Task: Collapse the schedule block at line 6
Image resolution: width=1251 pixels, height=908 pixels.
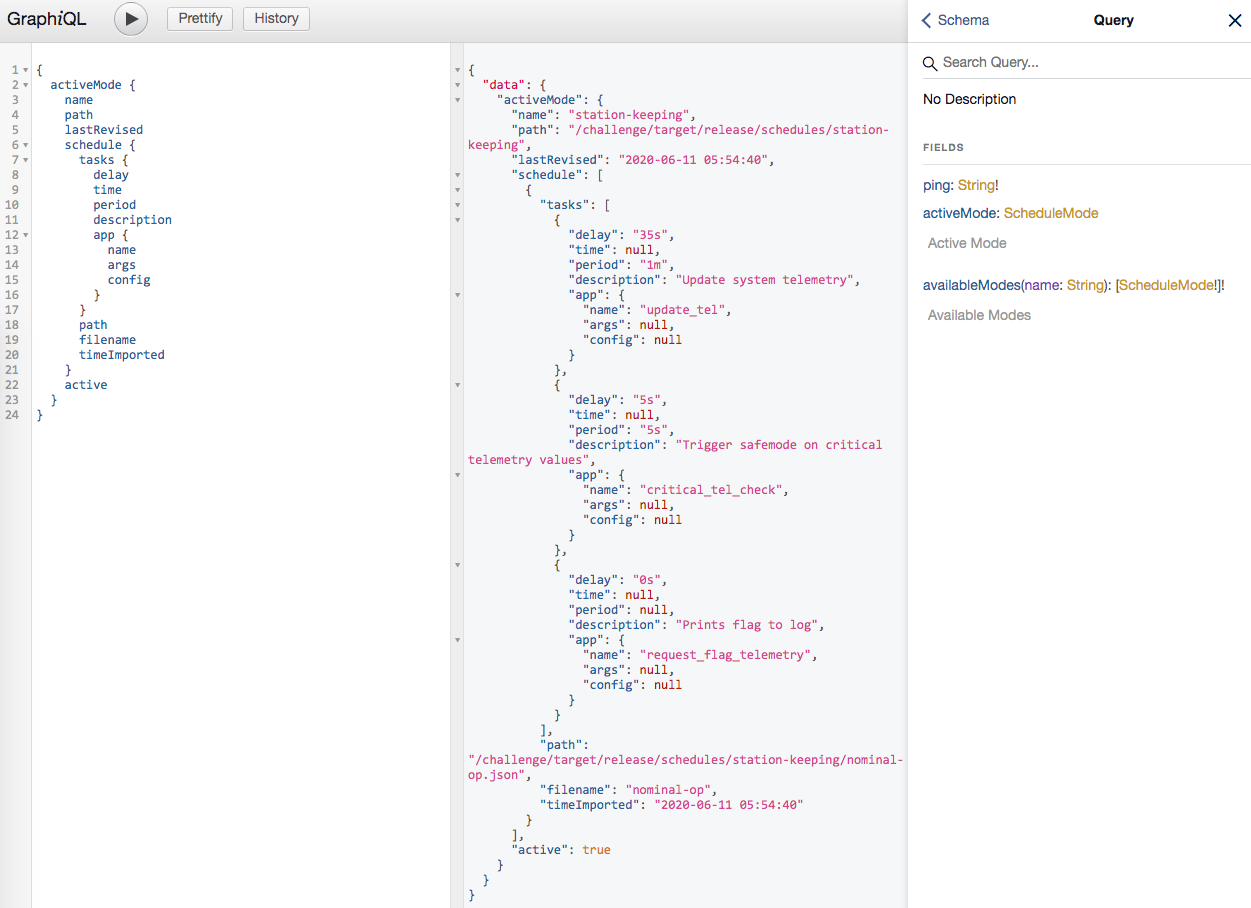Action: [x=25, y=145]
